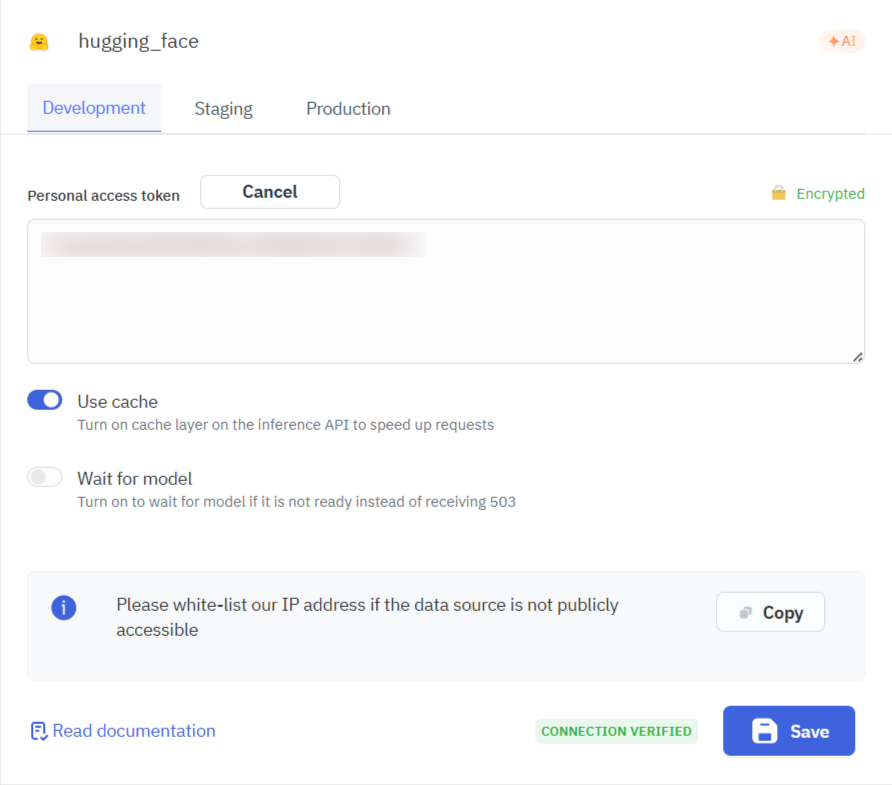Click the documentation icon beside Read documentation
This screenshot has width=892, height=785.
[x=39, y=731]
